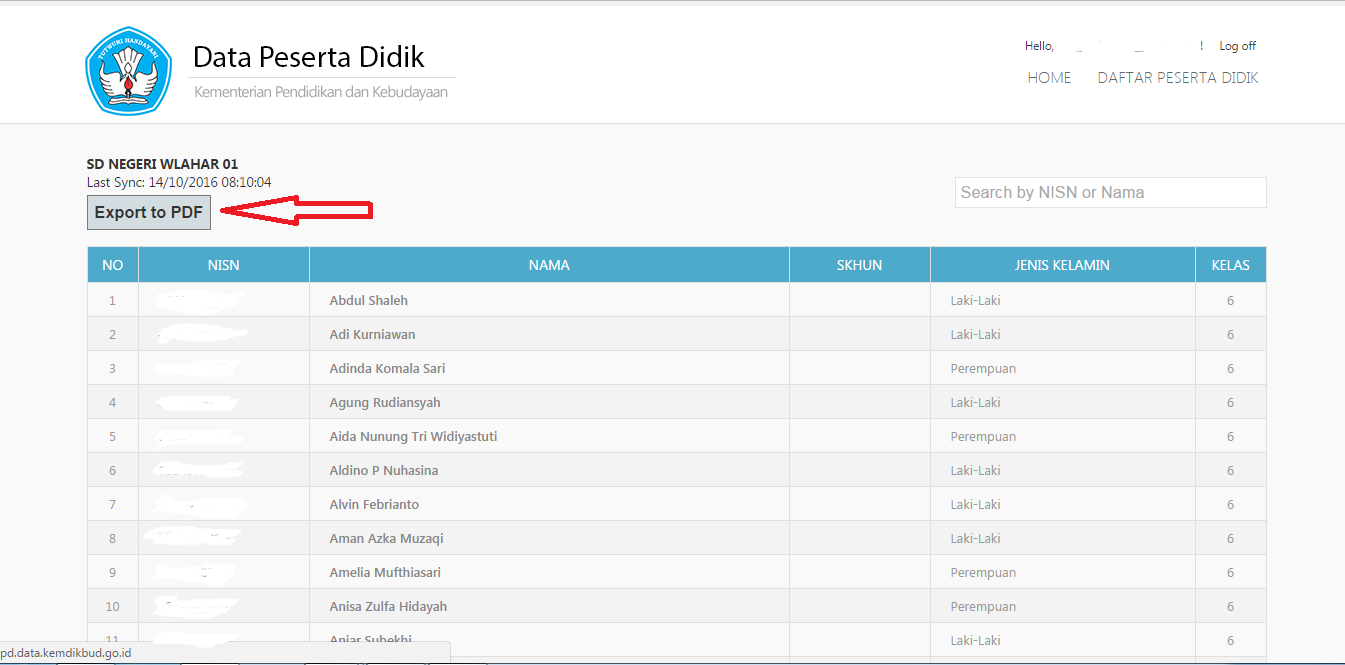Open the DAFTAR PESERTA DIDIK menu item
The width and height of the screenshot is (1345, 665).
click(1178, 77)
